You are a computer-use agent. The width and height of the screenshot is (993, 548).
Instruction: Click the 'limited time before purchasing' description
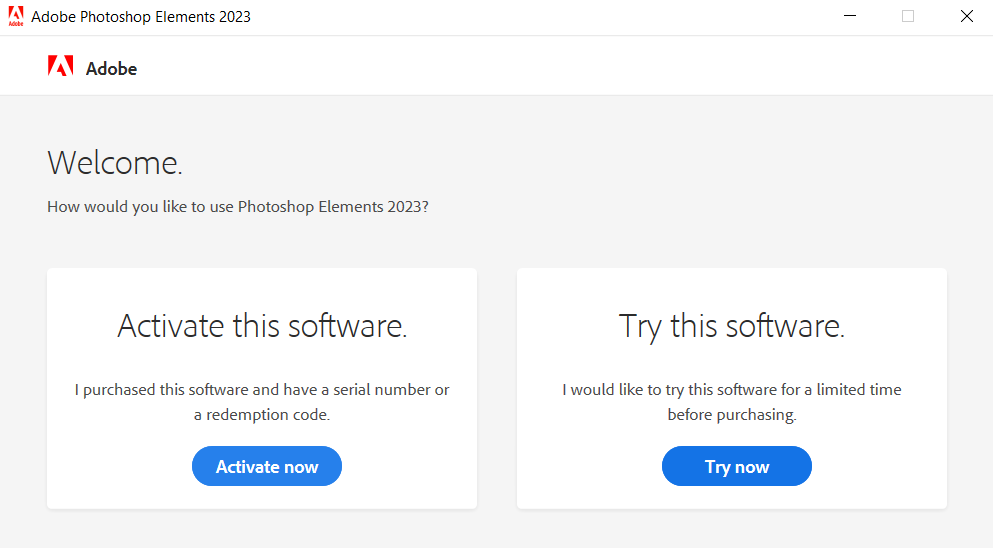732,401
